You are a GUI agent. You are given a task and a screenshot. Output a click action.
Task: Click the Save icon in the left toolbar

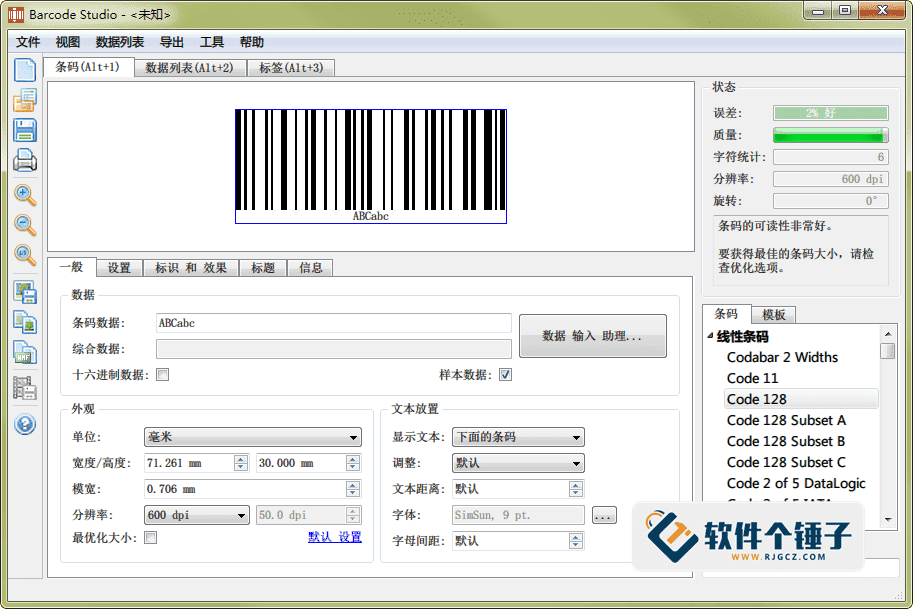25,130
